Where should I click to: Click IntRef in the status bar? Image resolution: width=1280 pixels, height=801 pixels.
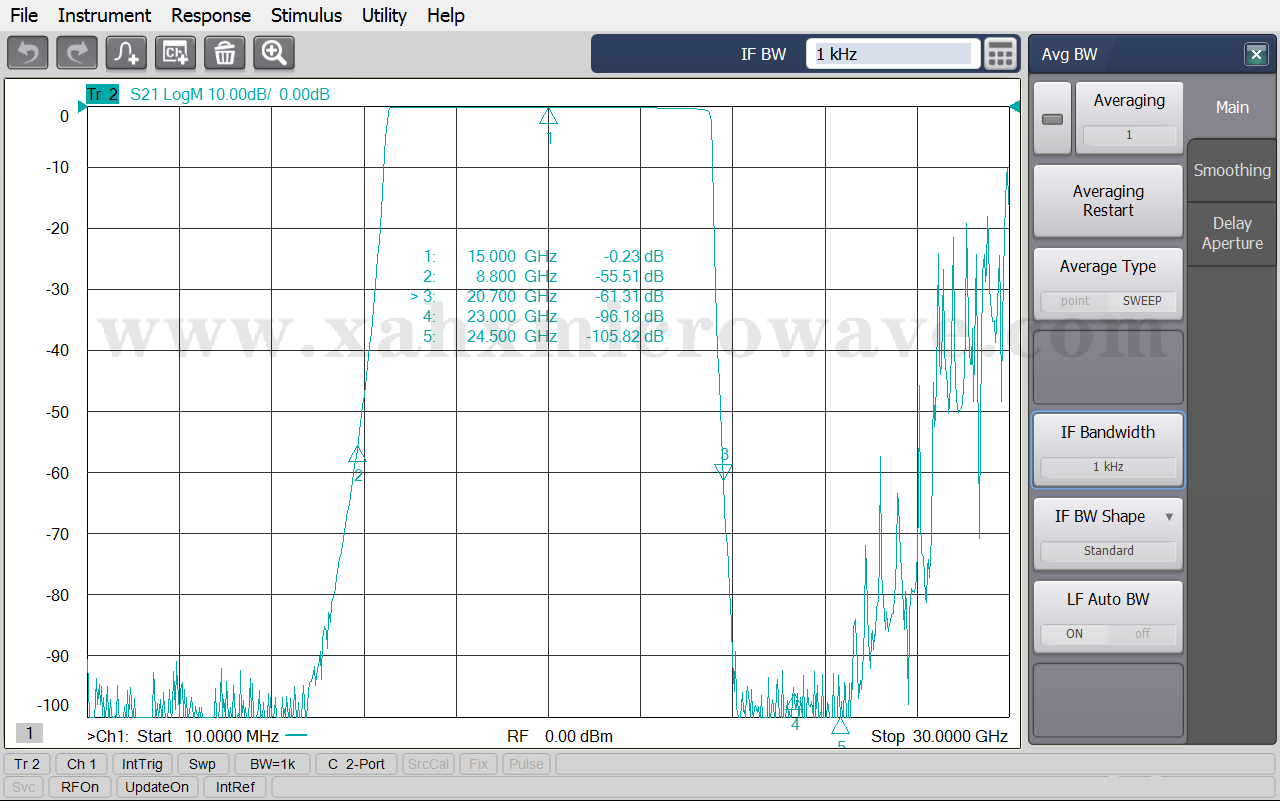tap(235, 787)
